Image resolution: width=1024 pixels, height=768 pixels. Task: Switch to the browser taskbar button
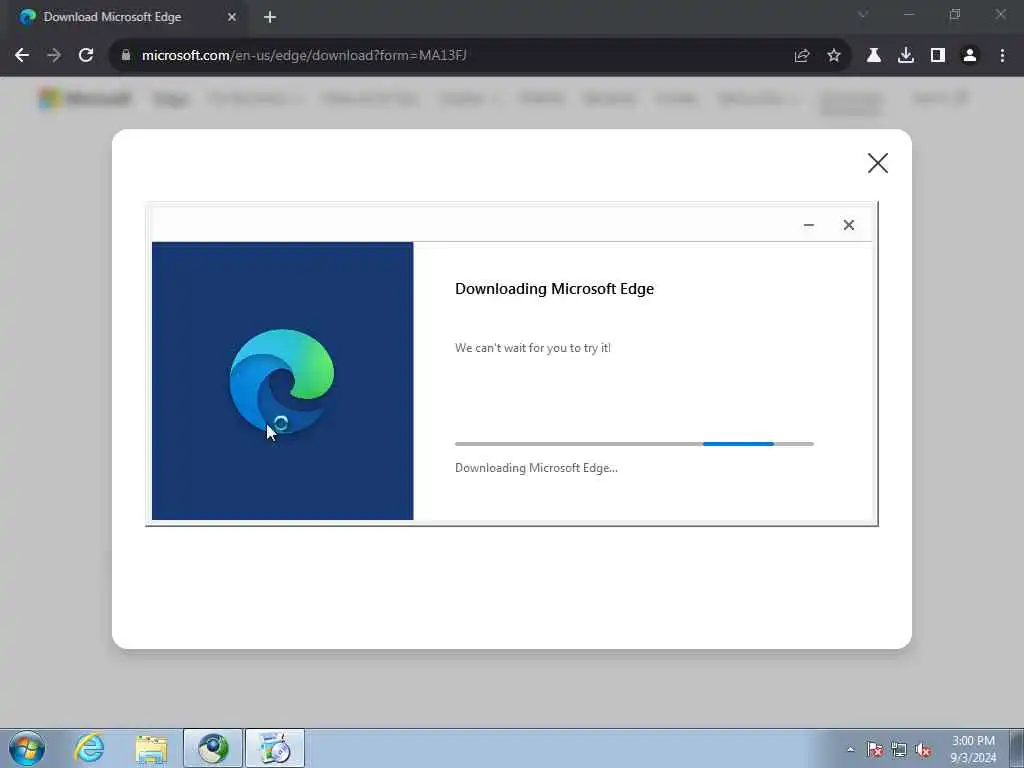(213, 748)
